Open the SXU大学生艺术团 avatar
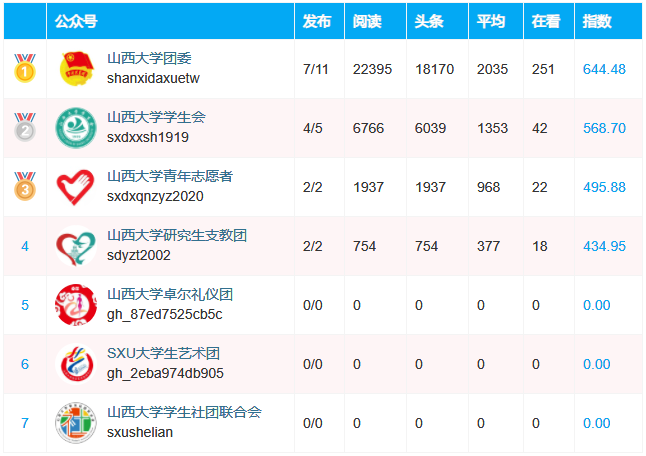The image size is (646, 456). [x=76, y=364]
